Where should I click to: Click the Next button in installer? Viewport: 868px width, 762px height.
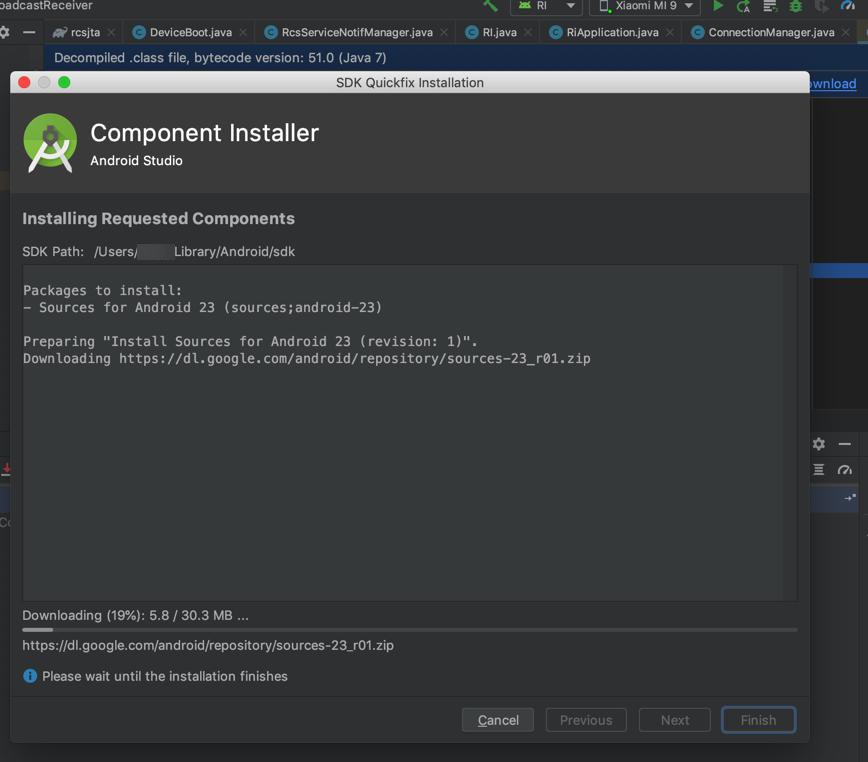(674, 720)
